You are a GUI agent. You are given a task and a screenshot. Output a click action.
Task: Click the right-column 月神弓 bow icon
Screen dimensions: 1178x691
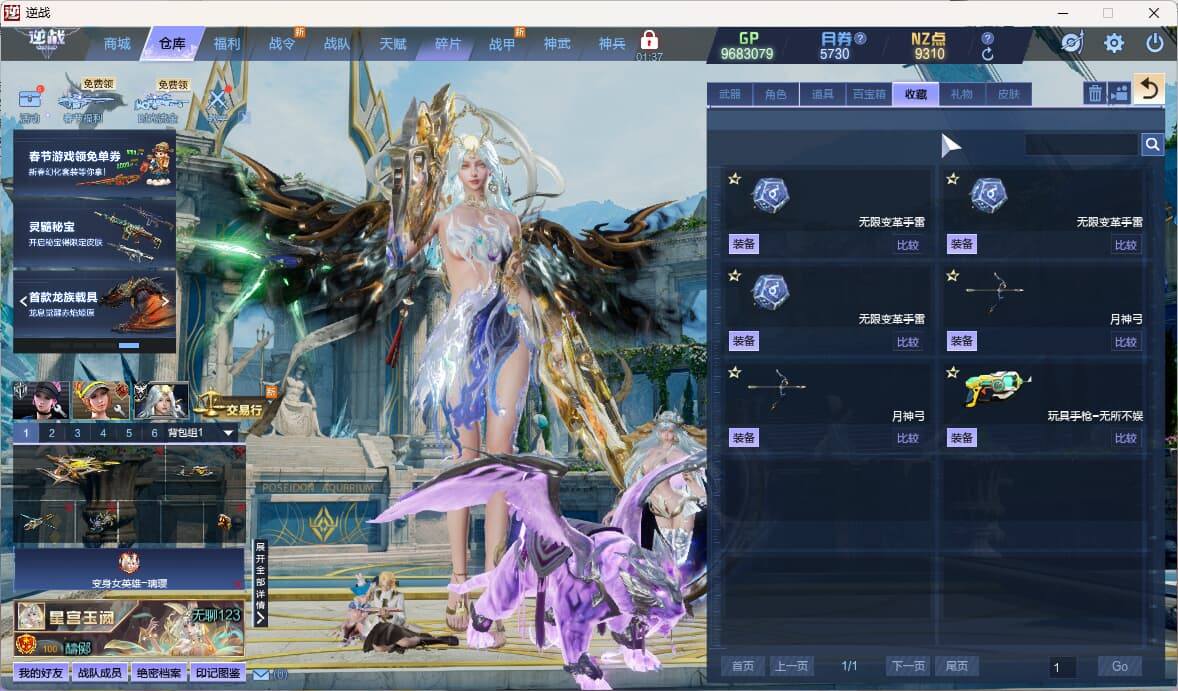point(995,290)
